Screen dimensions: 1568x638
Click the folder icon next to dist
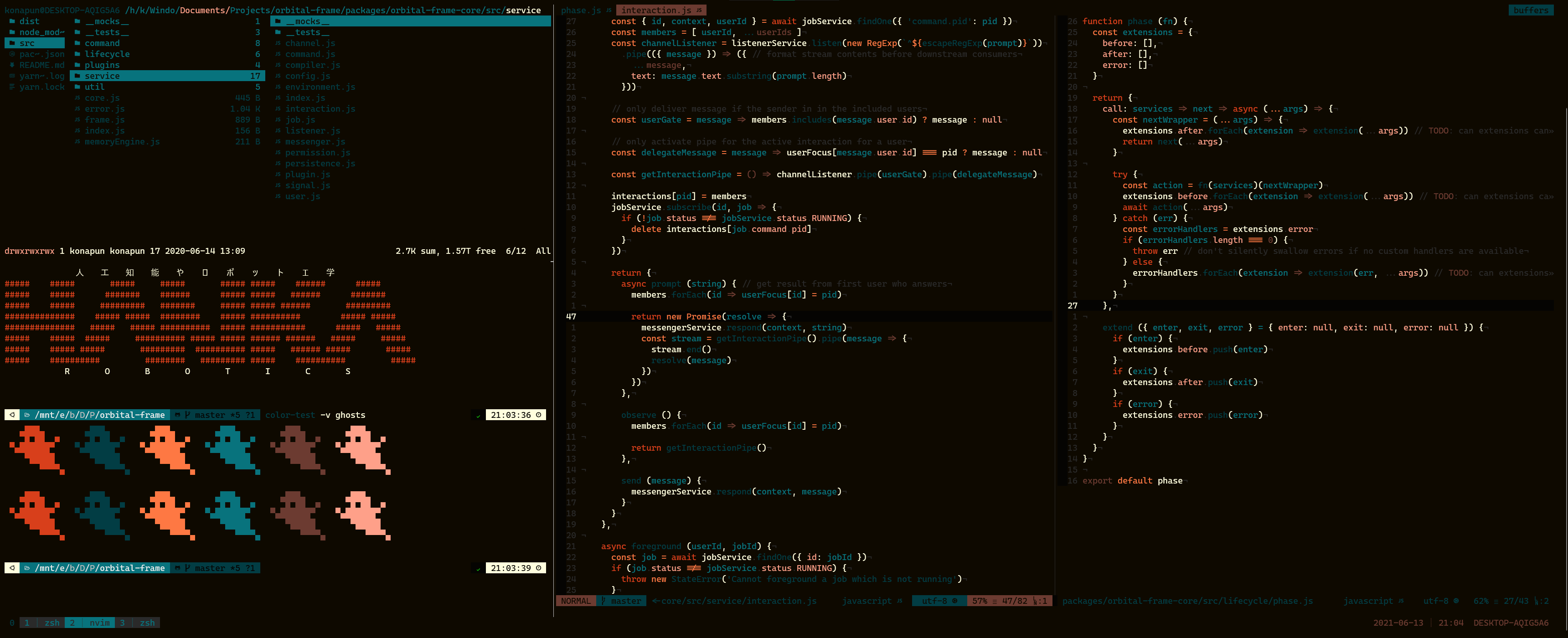point(11,21)
